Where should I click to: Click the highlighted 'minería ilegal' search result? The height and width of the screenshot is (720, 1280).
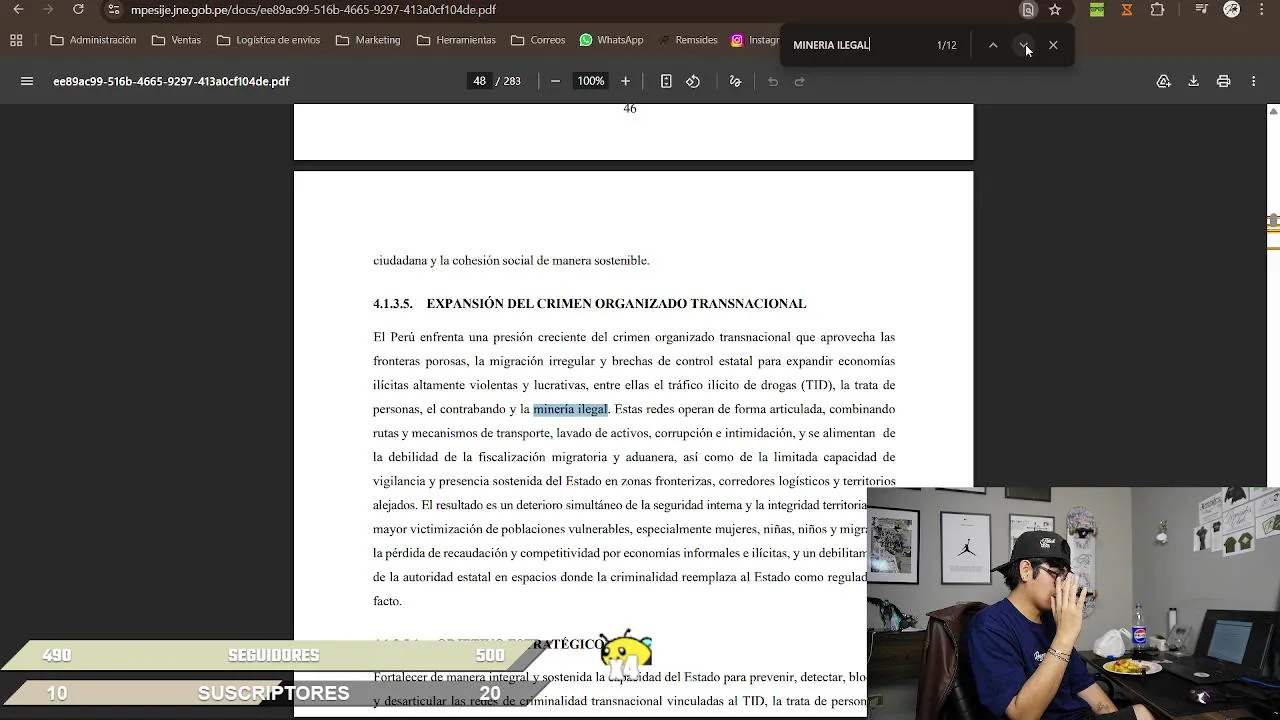click(570, 409)
